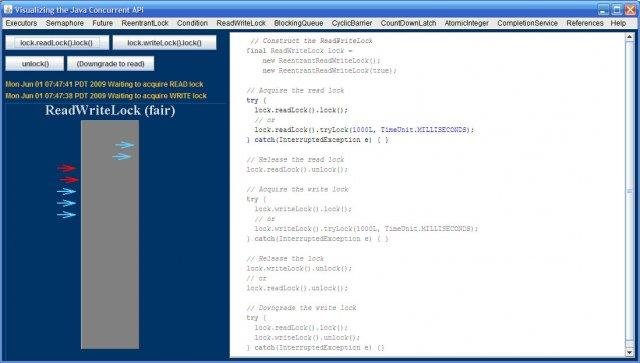The height and width of the screenshot is (363, 640).
Task: Click the unlock() button
Action: point(35,64)
